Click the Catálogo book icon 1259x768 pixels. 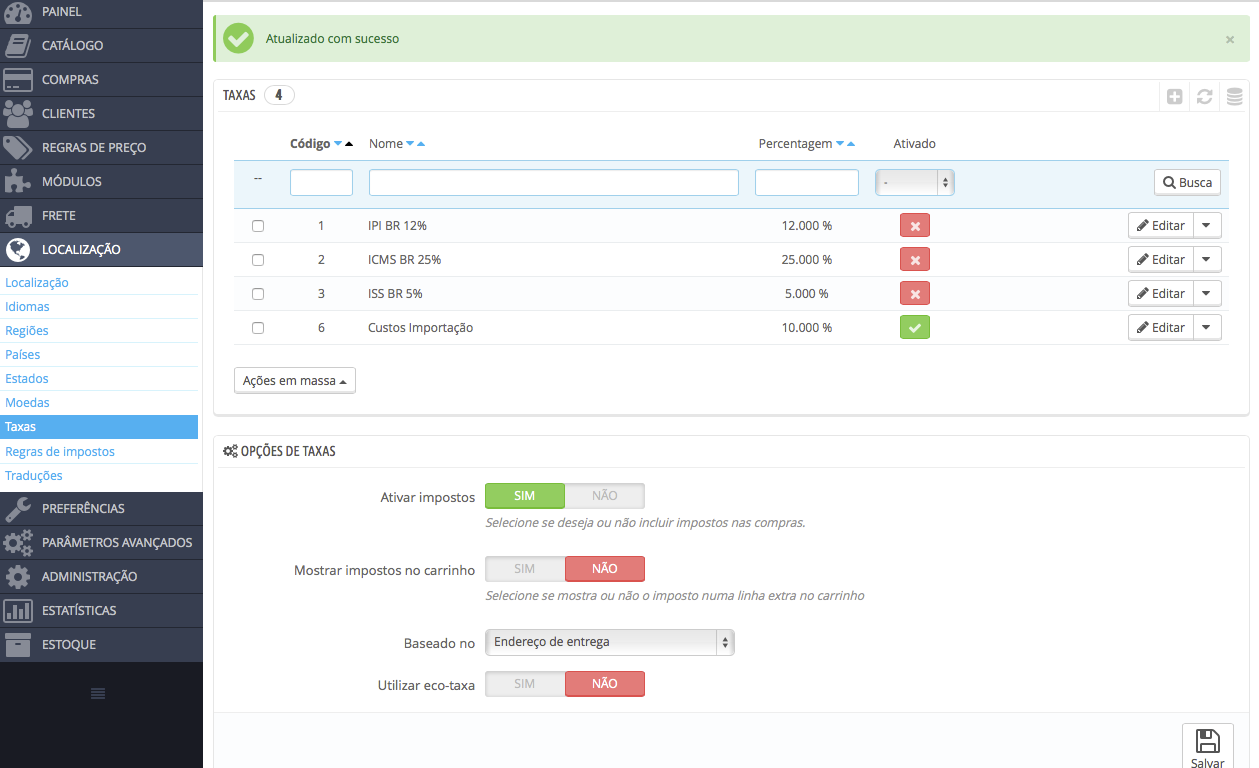(18, 45)
